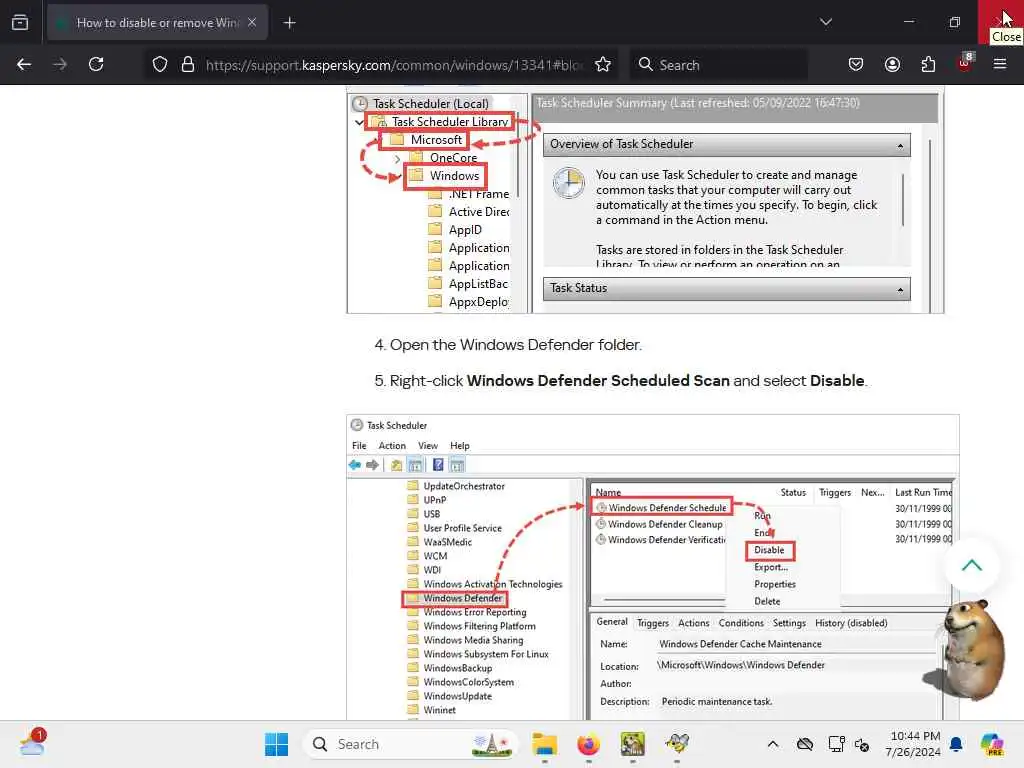Click the scroll-to-top arrow button on the page

[972, 566]
